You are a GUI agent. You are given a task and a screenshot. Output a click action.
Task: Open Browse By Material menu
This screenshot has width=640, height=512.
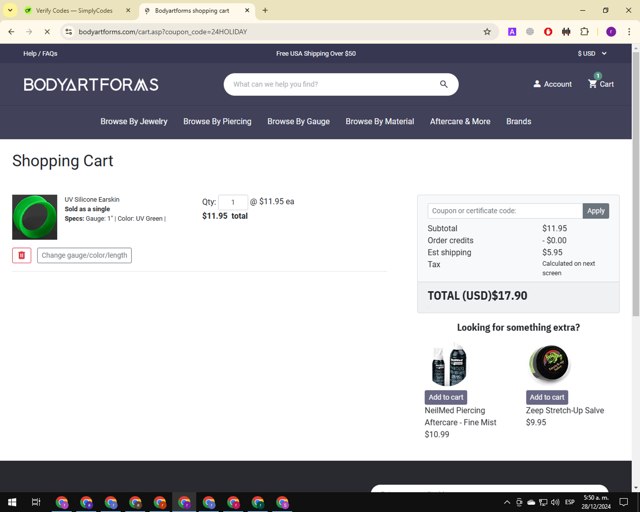pos(380,121)
